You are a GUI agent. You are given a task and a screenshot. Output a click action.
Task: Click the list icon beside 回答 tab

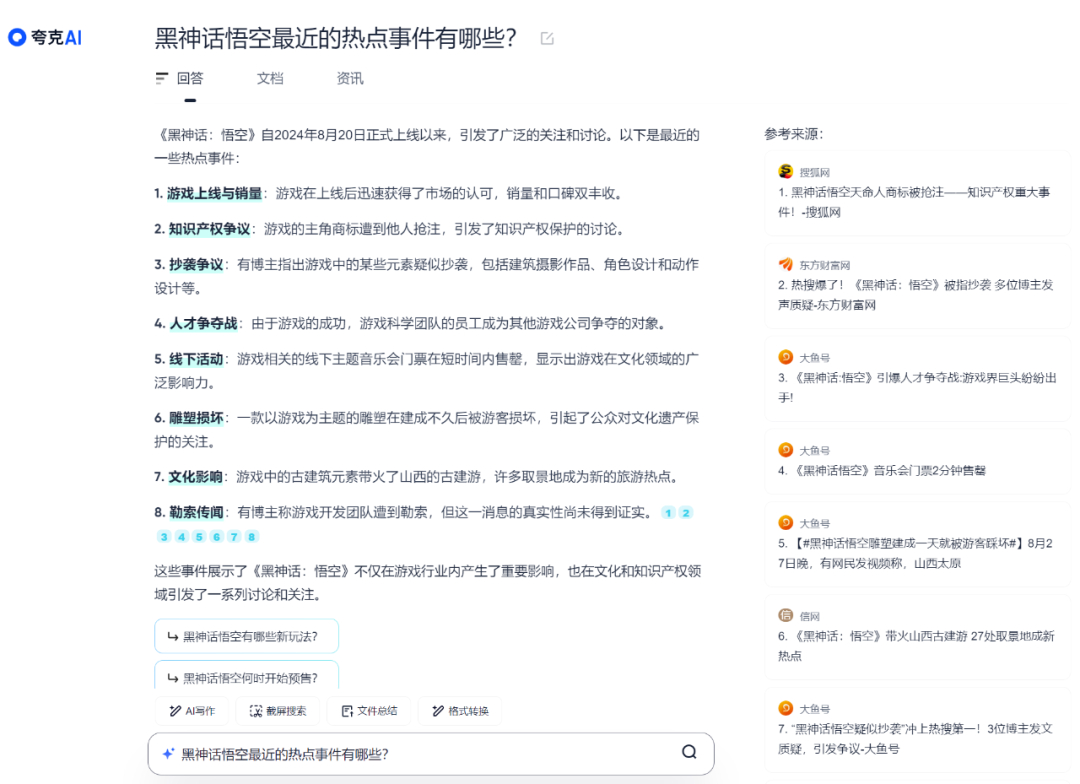pos(162,79)
